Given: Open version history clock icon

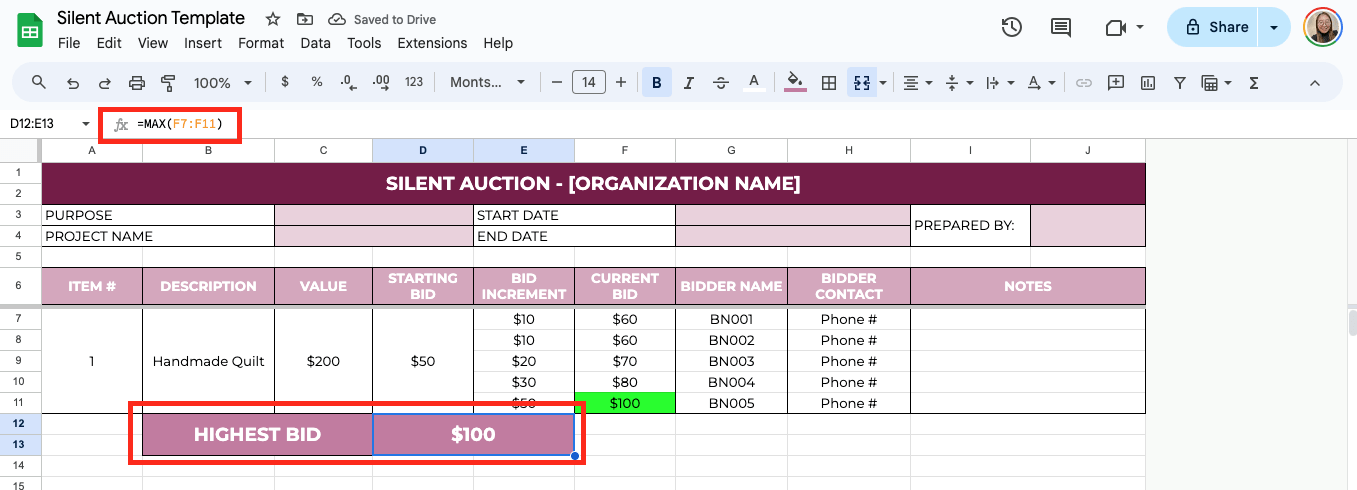Looking at the screenshot, I should click(1011, 27).
